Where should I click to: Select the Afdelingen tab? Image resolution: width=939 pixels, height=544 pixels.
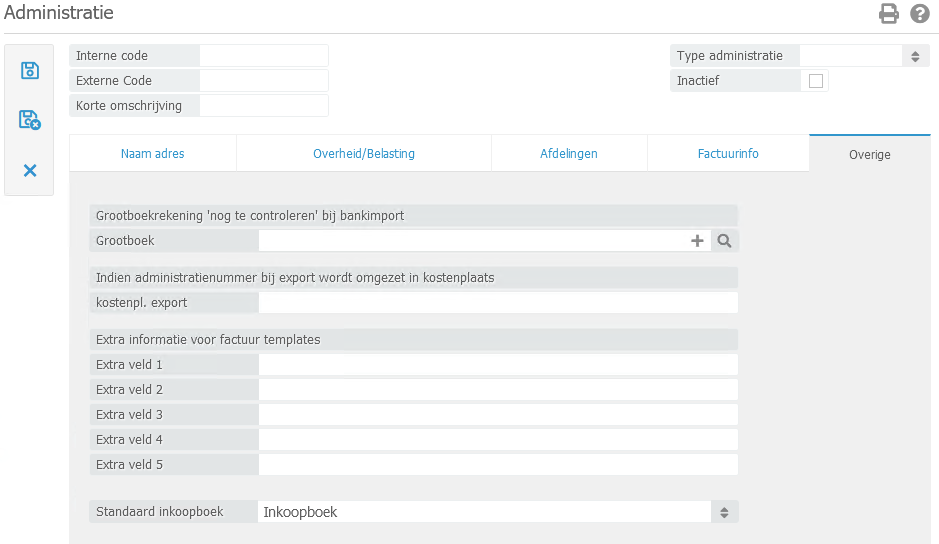[x=569, y=154]
